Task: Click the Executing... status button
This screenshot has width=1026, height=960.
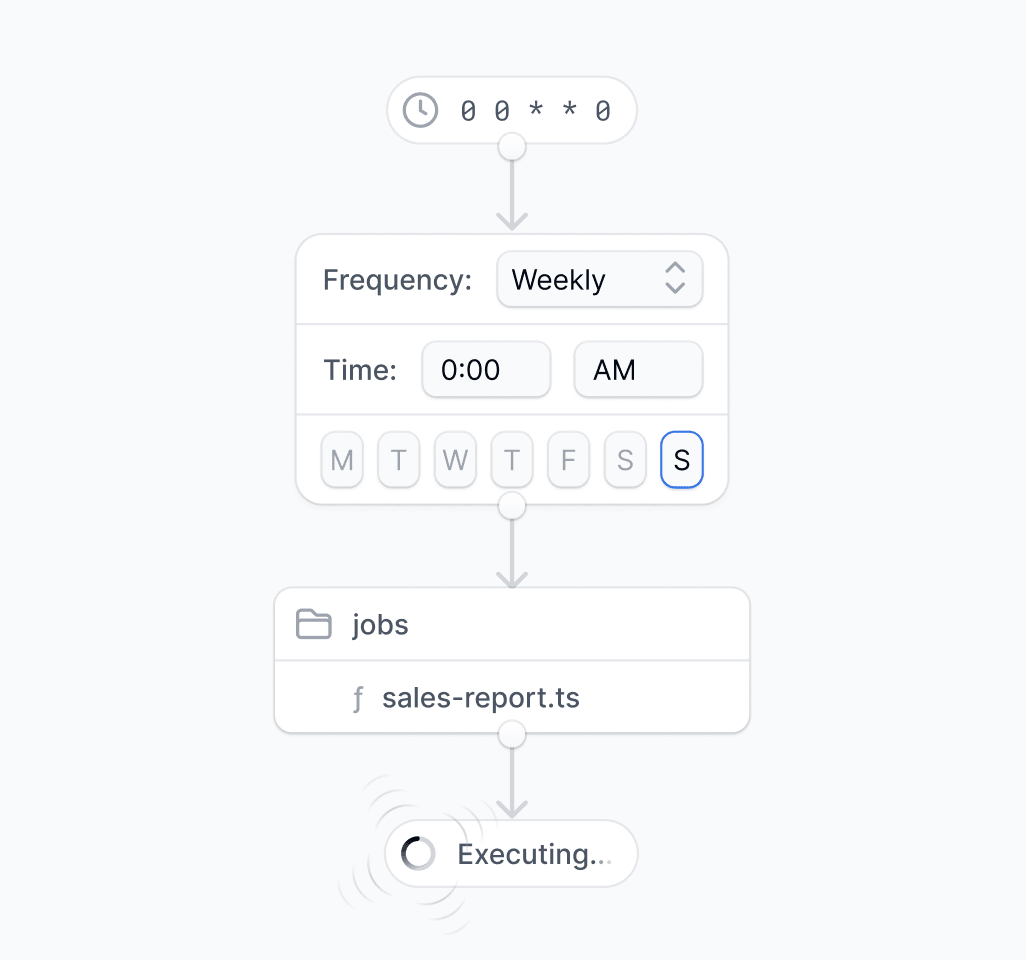Action: pyautogui.click(x=512, y=853)
